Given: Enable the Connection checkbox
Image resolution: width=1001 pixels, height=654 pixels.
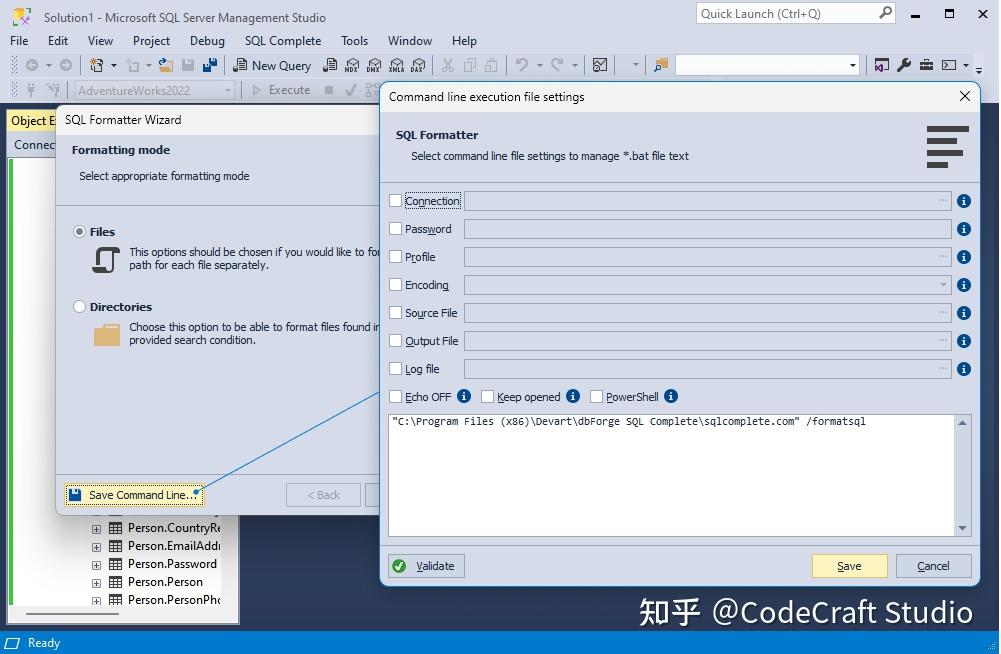Looking at the screenshot, I should [395, 201].
